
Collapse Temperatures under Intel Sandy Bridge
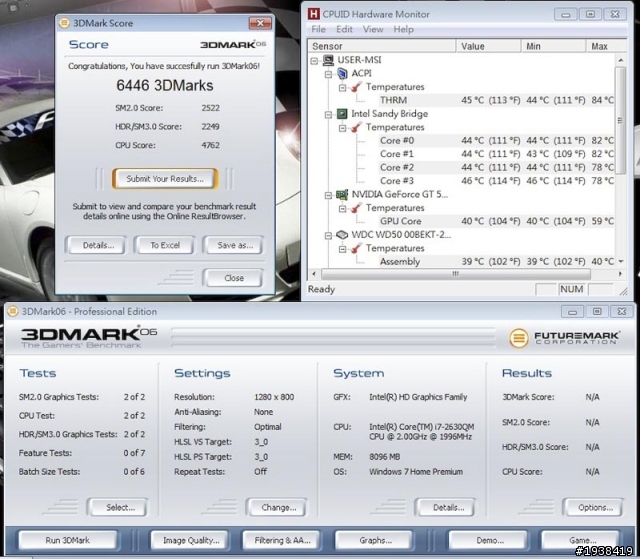[x=342, y=128]
